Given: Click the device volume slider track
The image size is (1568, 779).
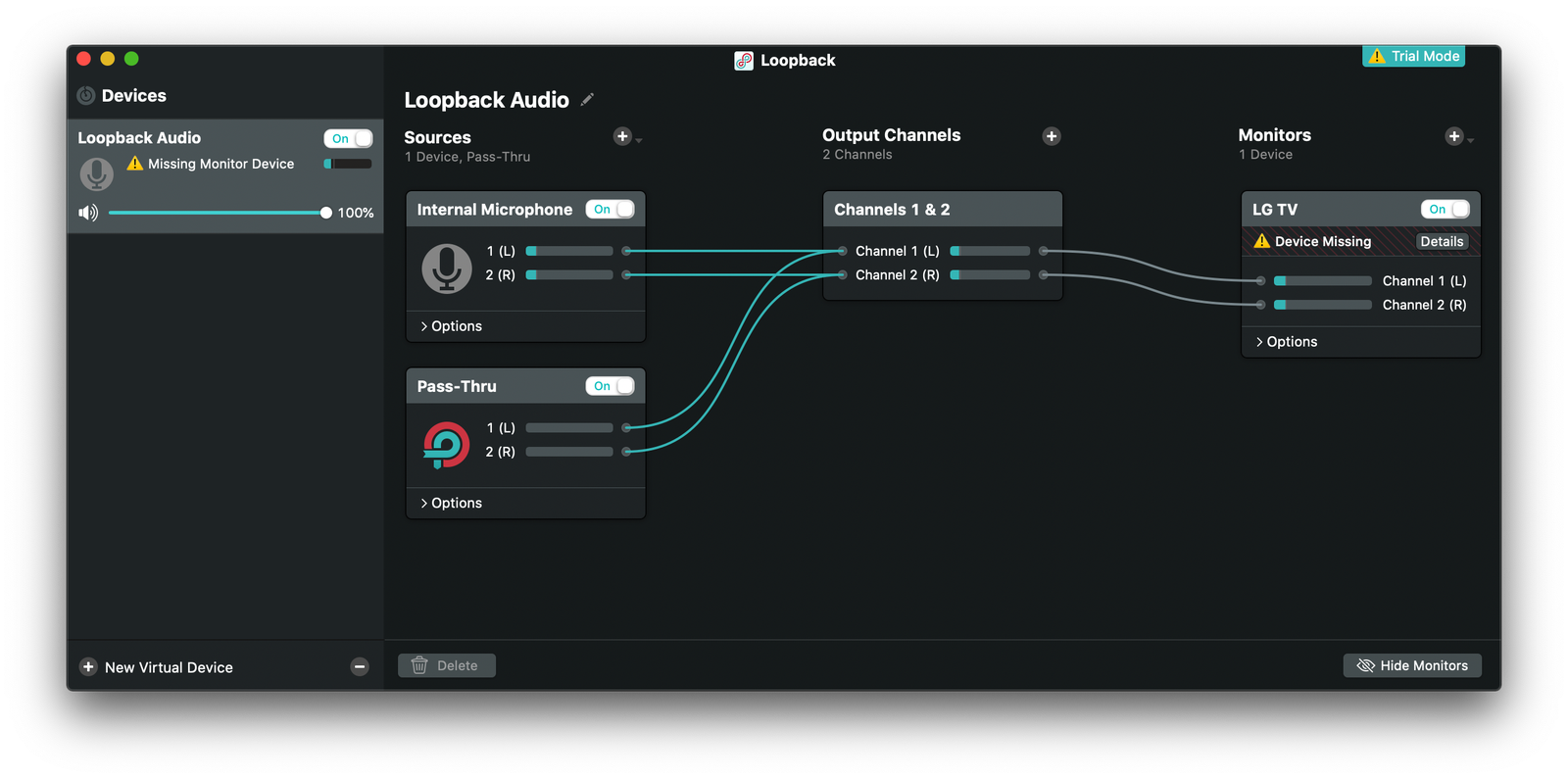Looking at the screenshot, I should 218,213.
